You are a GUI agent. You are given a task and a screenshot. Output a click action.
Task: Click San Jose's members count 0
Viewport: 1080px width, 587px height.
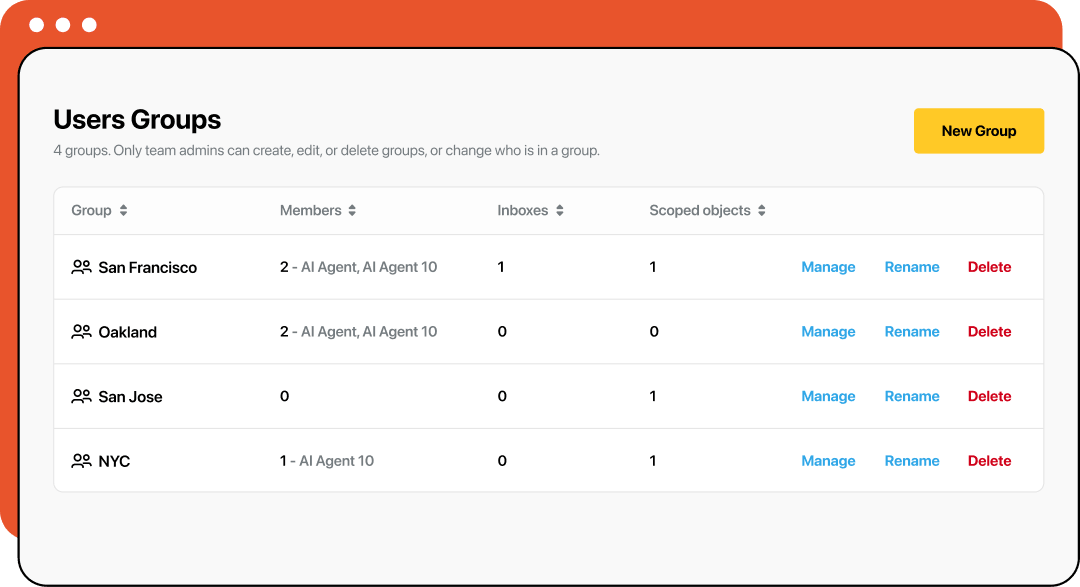click(284, 397)
